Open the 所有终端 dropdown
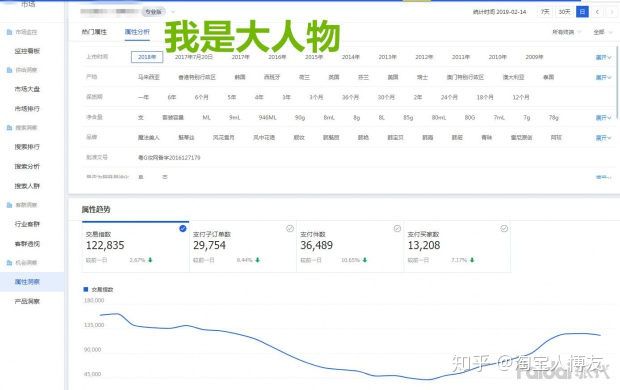This screenshot has width=620, height=390. pyautogui.click(x=566, y=32)
